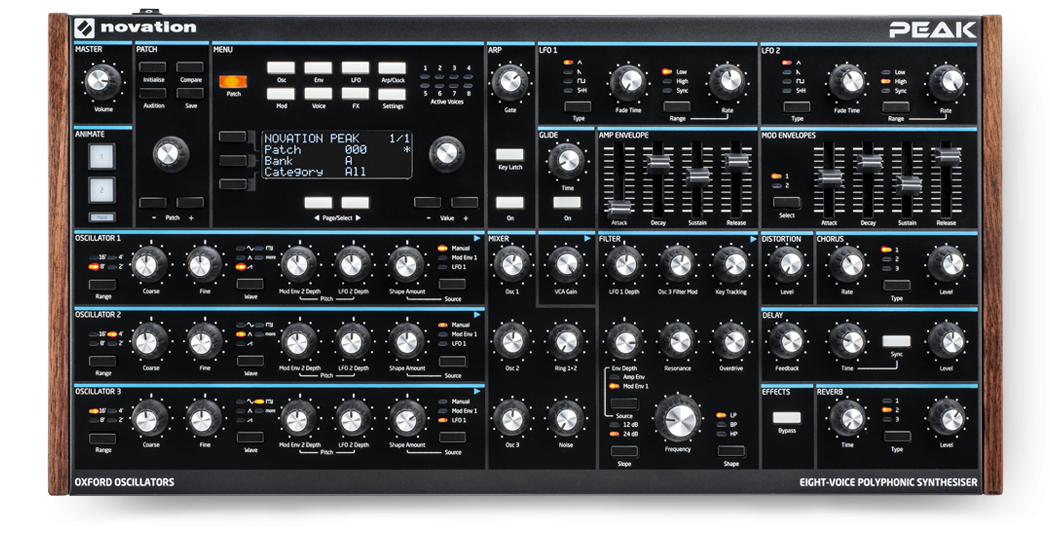1050x557 pixels.
Task: Click the mixer Noise knob
Action: tap(566, 418)
